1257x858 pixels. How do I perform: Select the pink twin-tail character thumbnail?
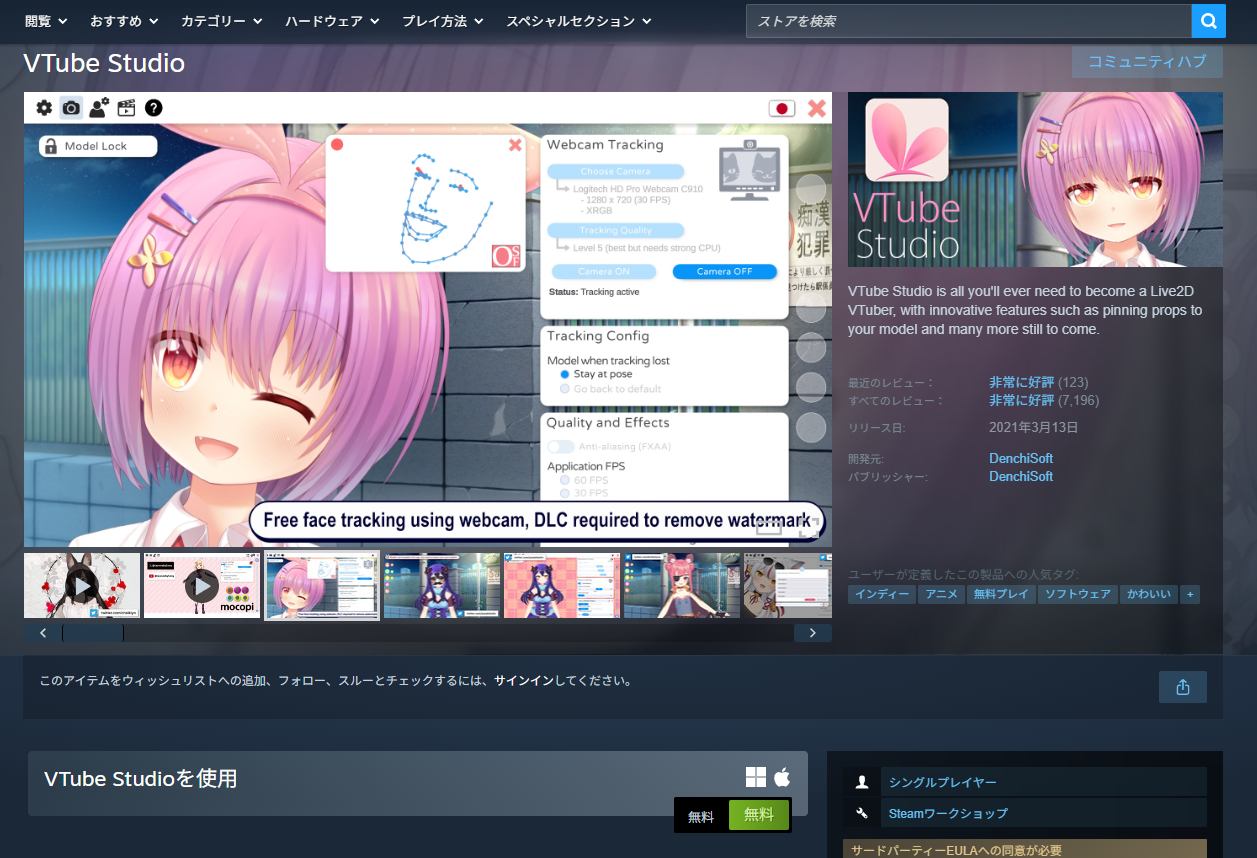point(682,585)
